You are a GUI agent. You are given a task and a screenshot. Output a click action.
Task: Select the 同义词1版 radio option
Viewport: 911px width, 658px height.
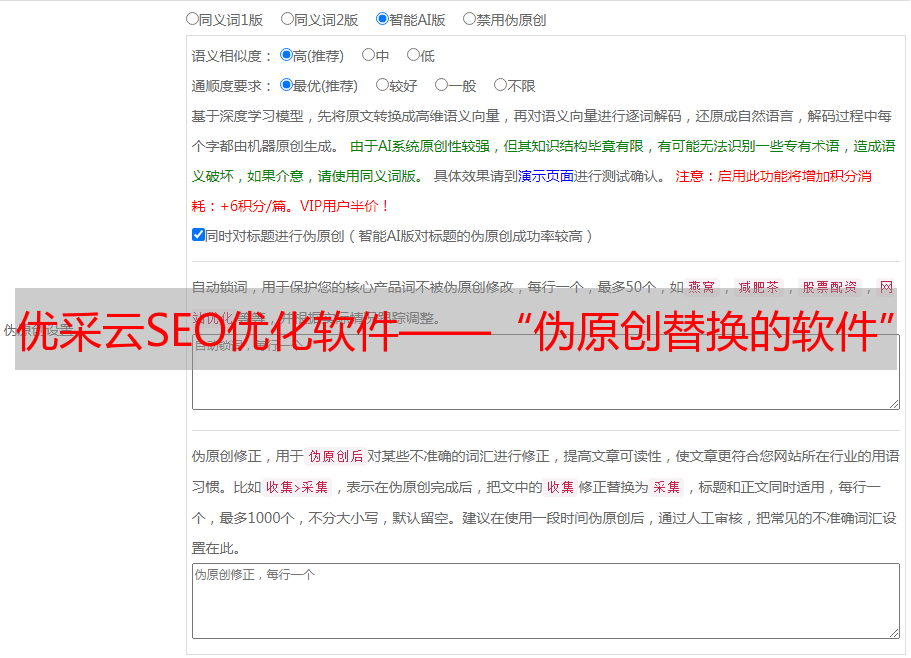pos(193,19)
